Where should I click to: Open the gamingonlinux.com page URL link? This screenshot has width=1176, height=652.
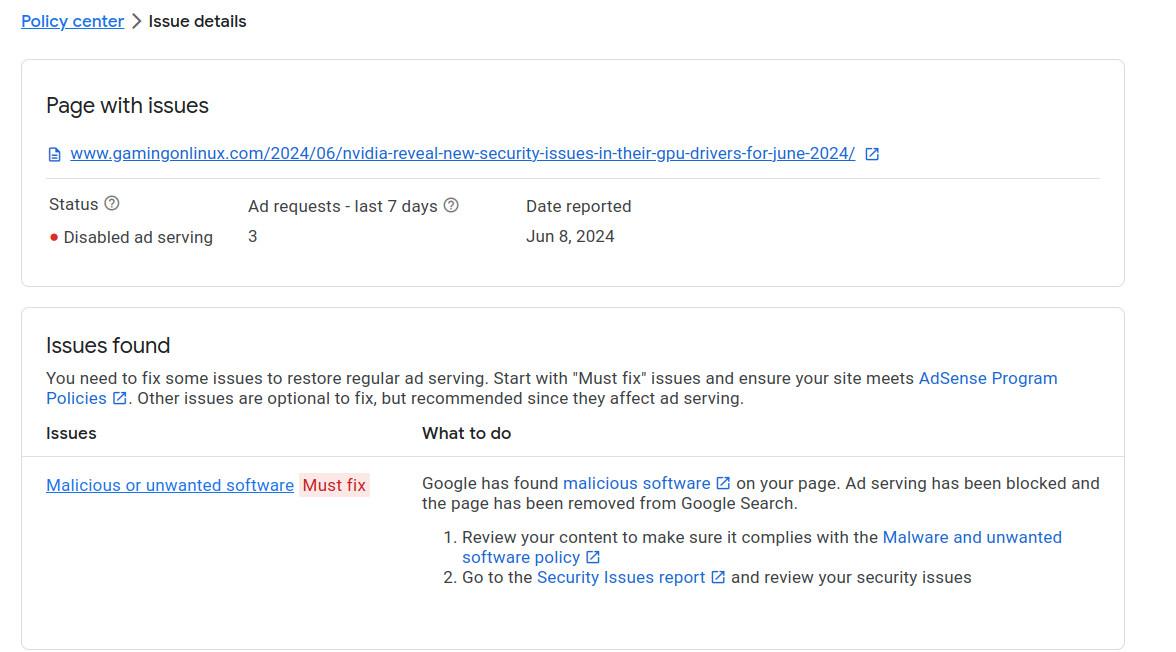[462, 153]
